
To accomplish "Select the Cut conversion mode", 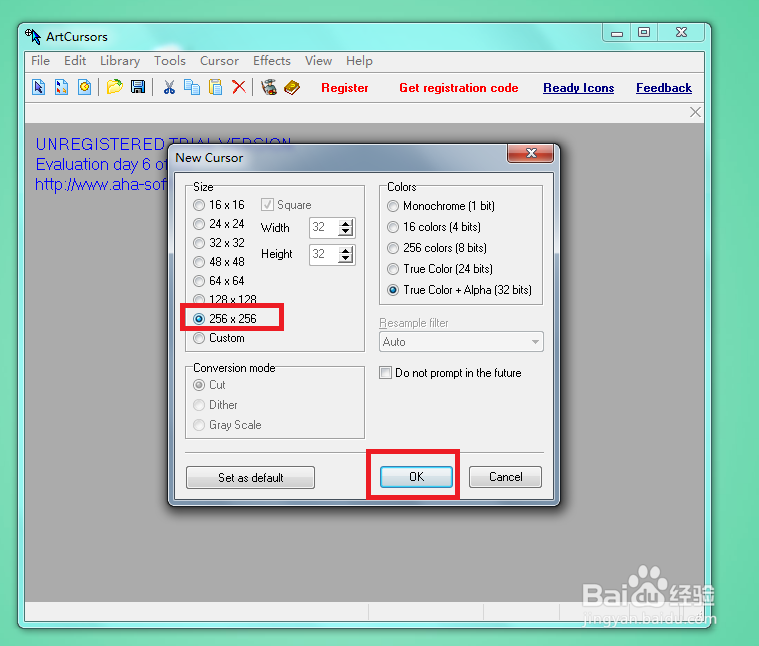I will point(209,385).
